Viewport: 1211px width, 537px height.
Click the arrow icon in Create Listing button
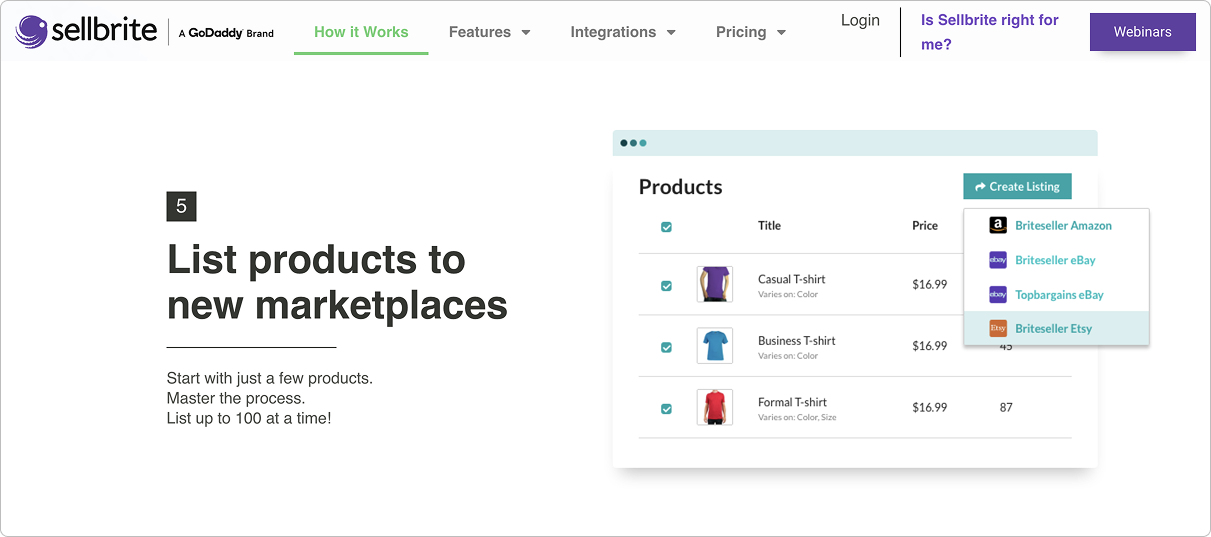981,187
